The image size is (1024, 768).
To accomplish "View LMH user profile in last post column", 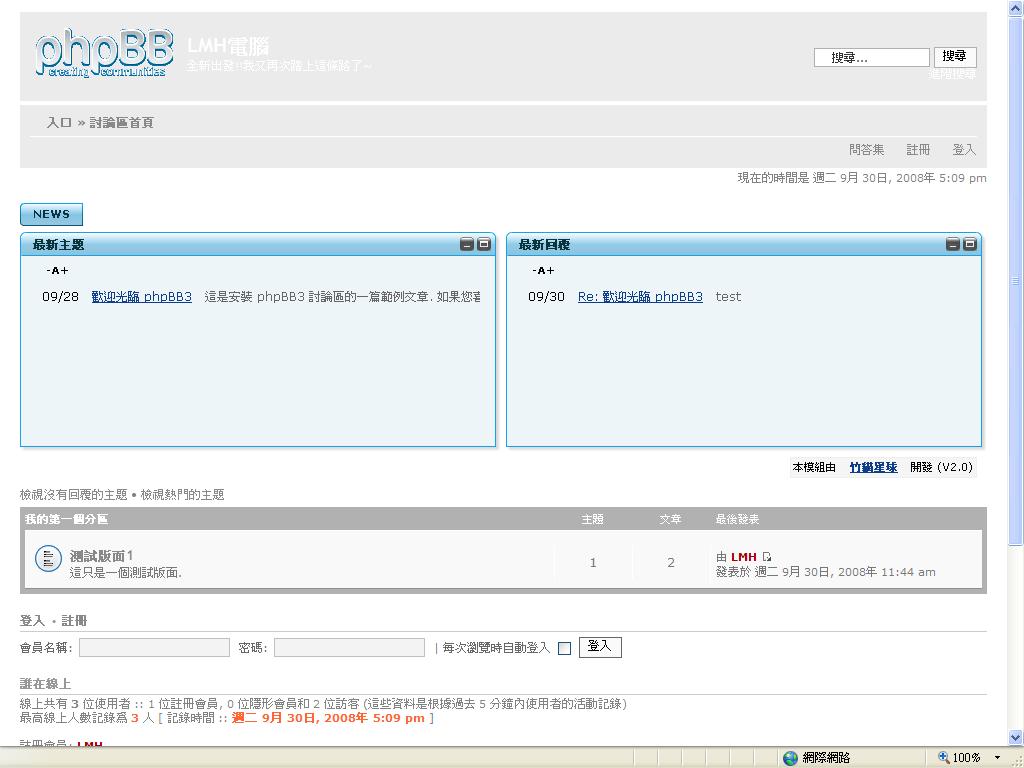I will pyautogui.click(x=743, y=557).
